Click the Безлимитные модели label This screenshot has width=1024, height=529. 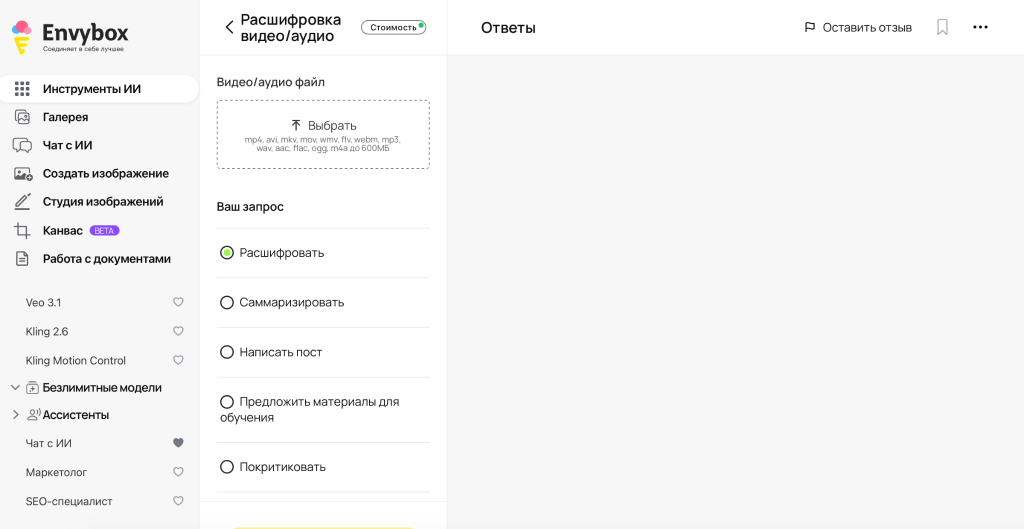102,388
